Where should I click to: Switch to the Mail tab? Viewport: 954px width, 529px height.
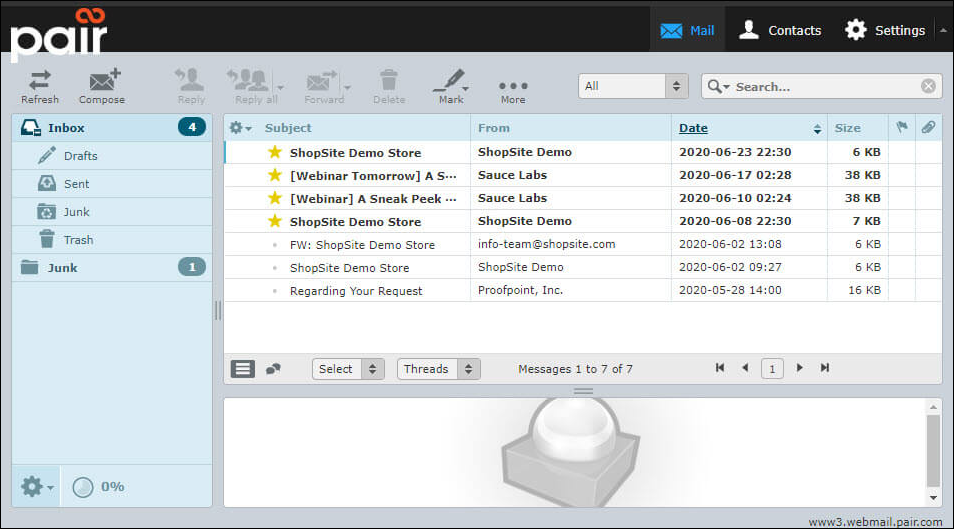pos(688,30)
